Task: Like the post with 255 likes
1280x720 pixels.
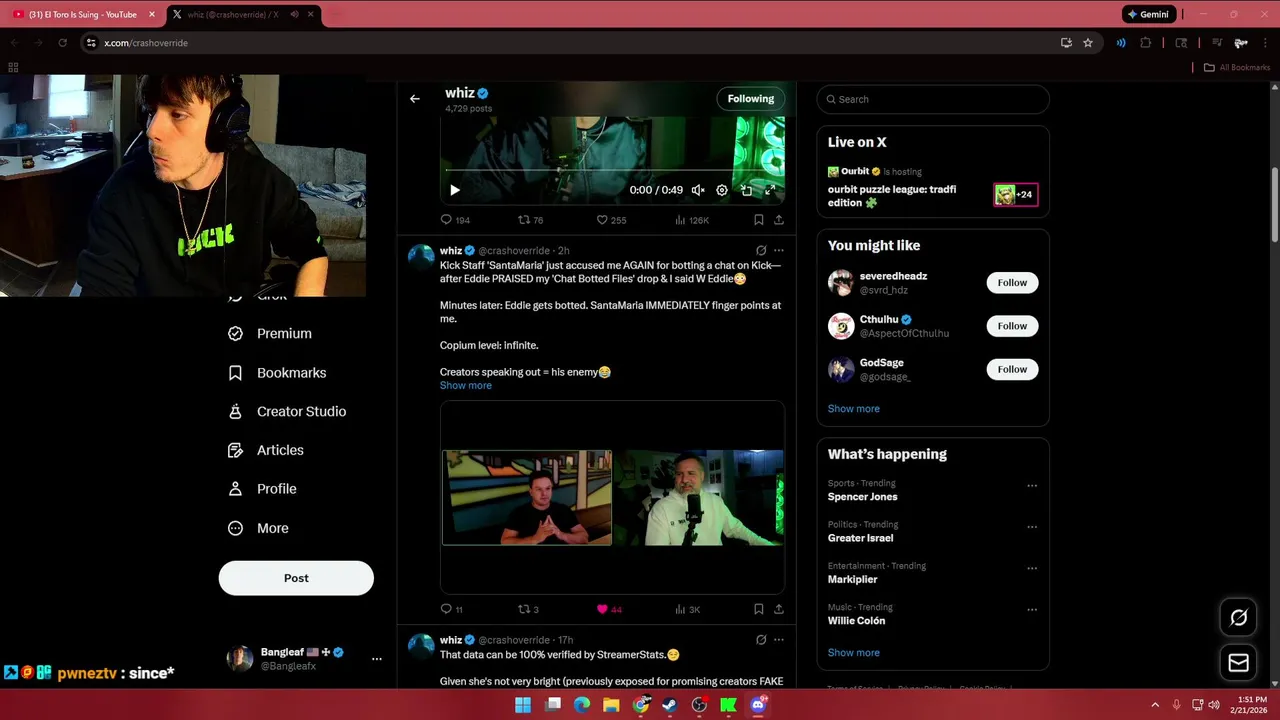Action: 611,220
